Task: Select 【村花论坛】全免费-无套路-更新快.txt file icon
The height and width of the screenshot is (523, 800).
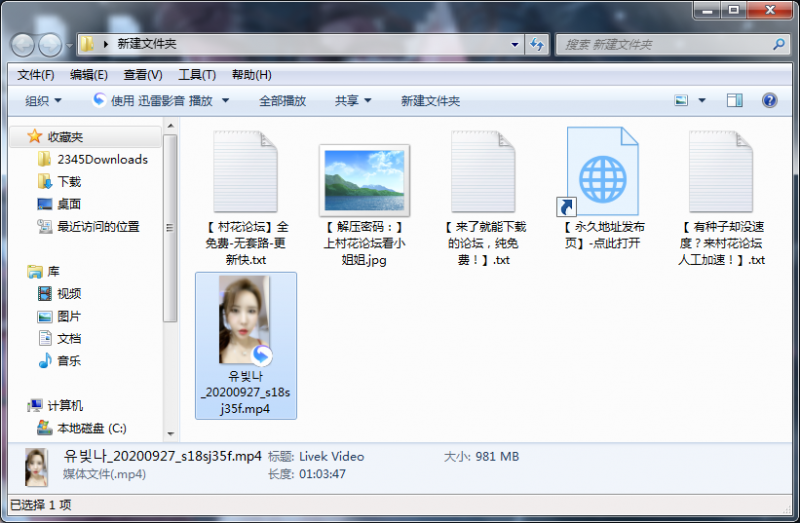Action: point(246,171)
